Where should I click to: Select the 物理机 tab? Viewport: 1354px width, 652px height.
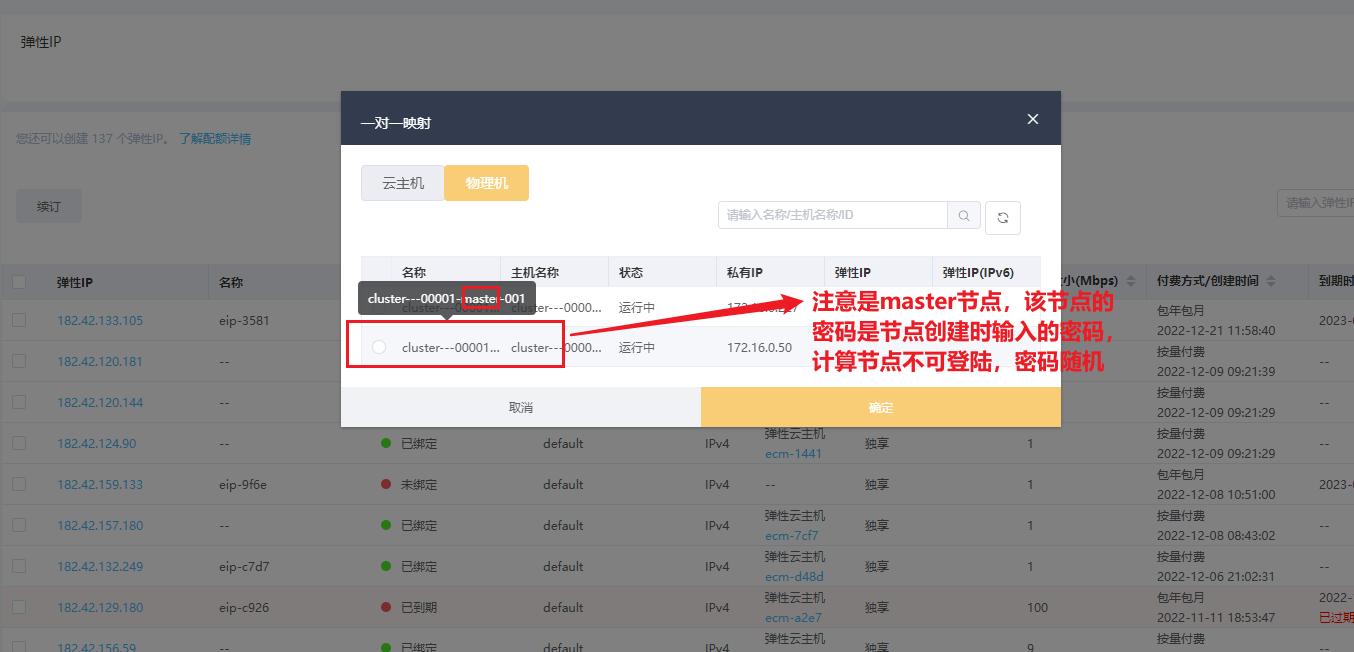point(486,183)
